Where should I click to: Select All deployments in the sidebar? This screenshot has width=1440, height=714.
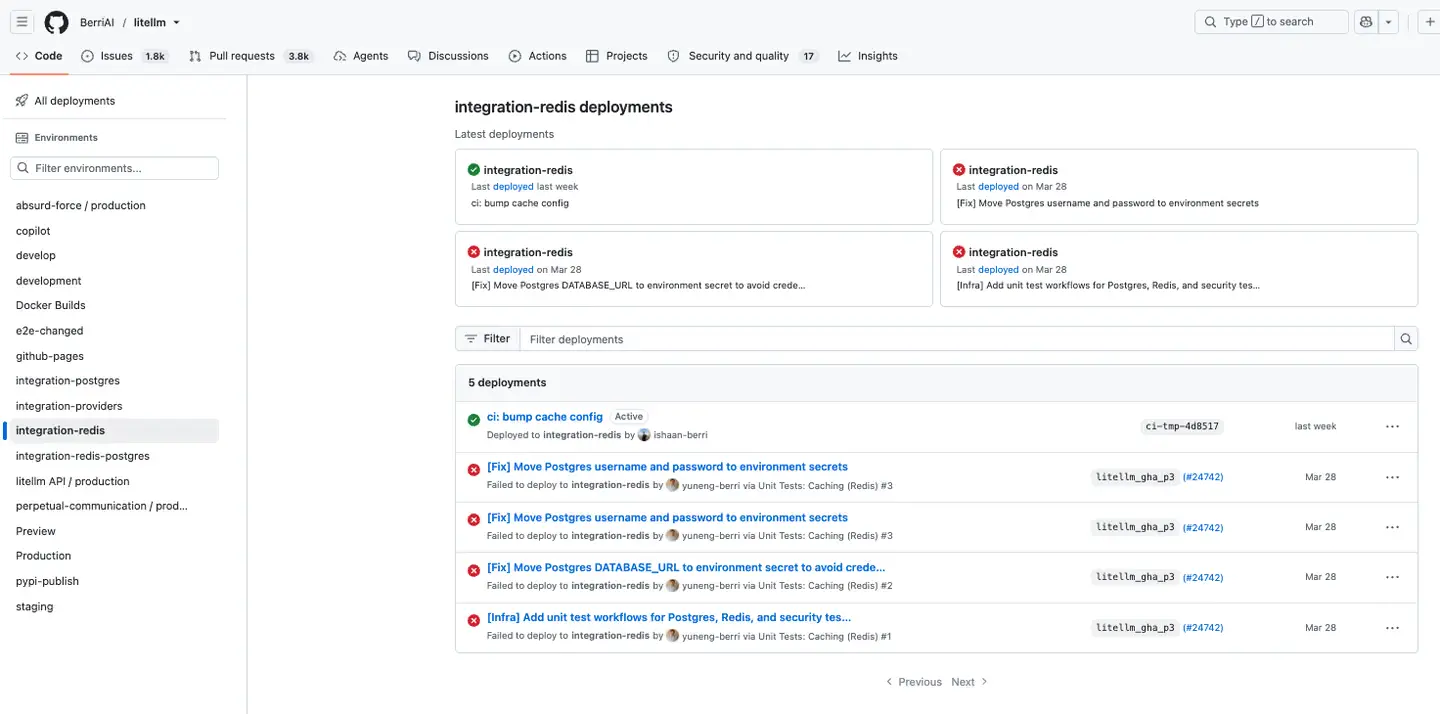click(74, 101)
